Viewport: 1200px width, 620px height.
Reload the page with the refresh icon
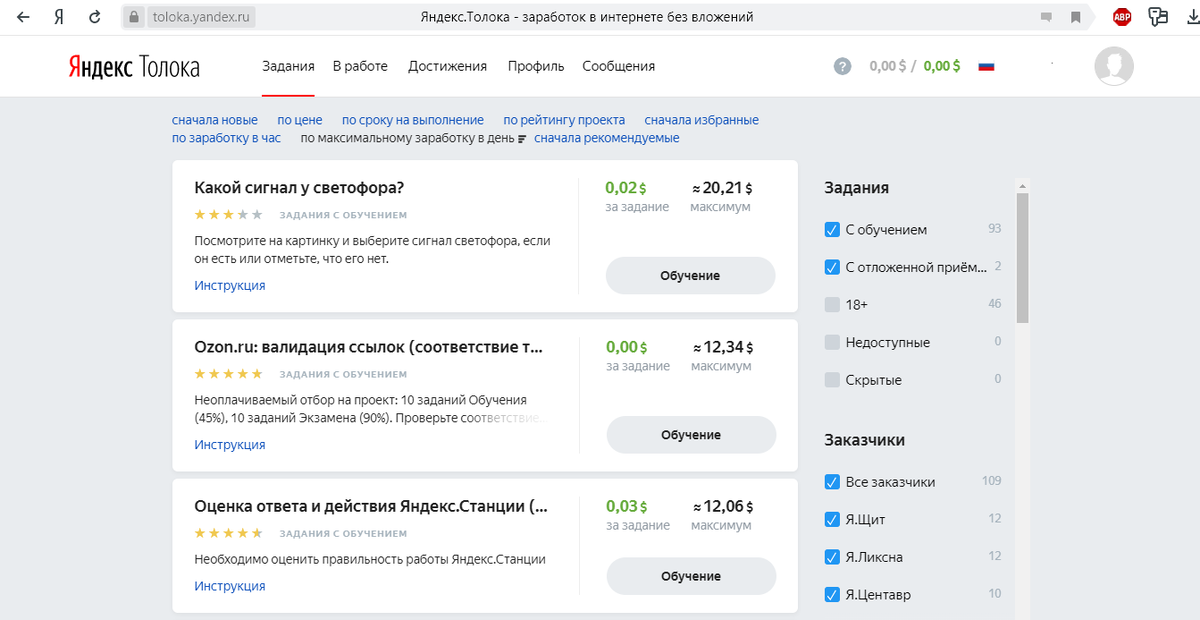pyautogui.click(x=95, y=17)
